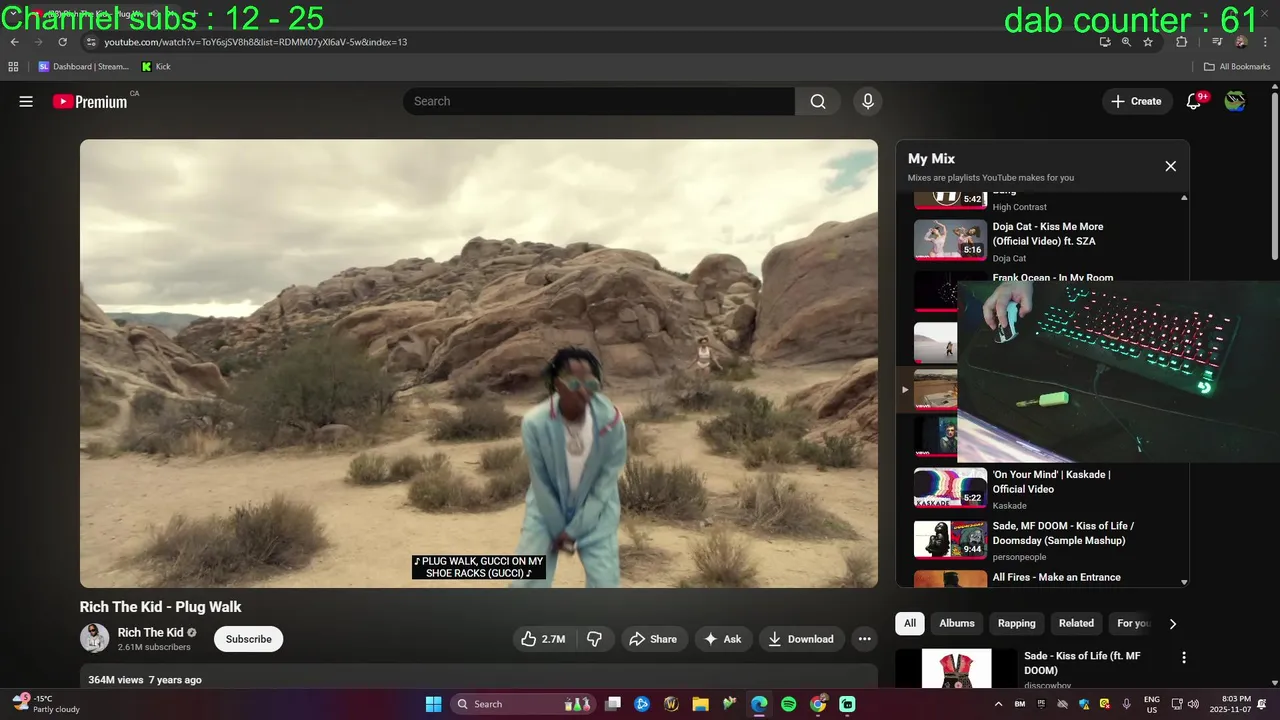Open the account avatar menu

(x=1235, y=101)
